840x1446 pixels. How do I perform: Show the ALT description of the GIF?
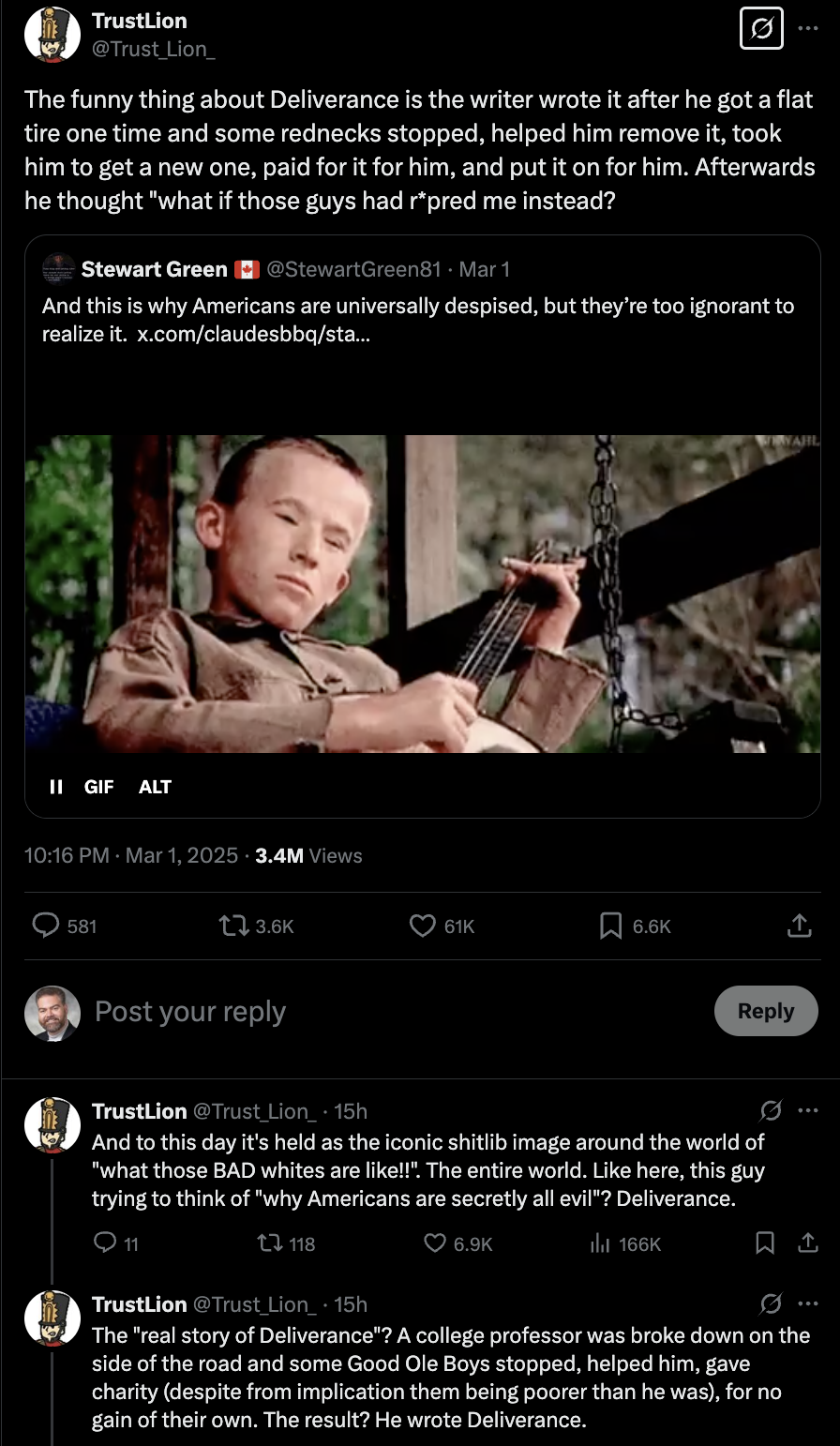coord(155,787)
